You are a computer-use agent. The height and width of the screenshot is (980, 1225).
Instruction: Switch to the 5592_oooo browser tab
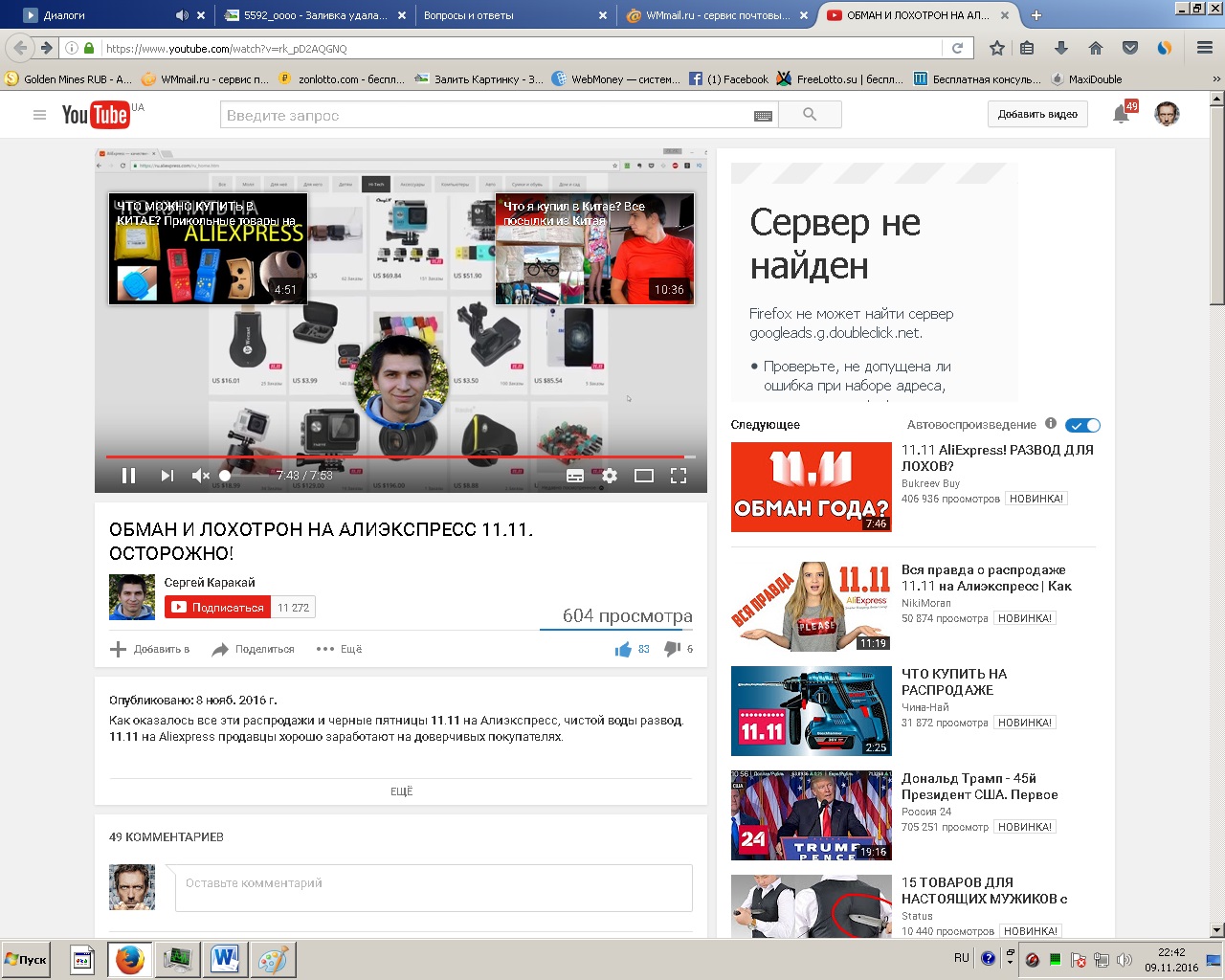click(316, 15)
